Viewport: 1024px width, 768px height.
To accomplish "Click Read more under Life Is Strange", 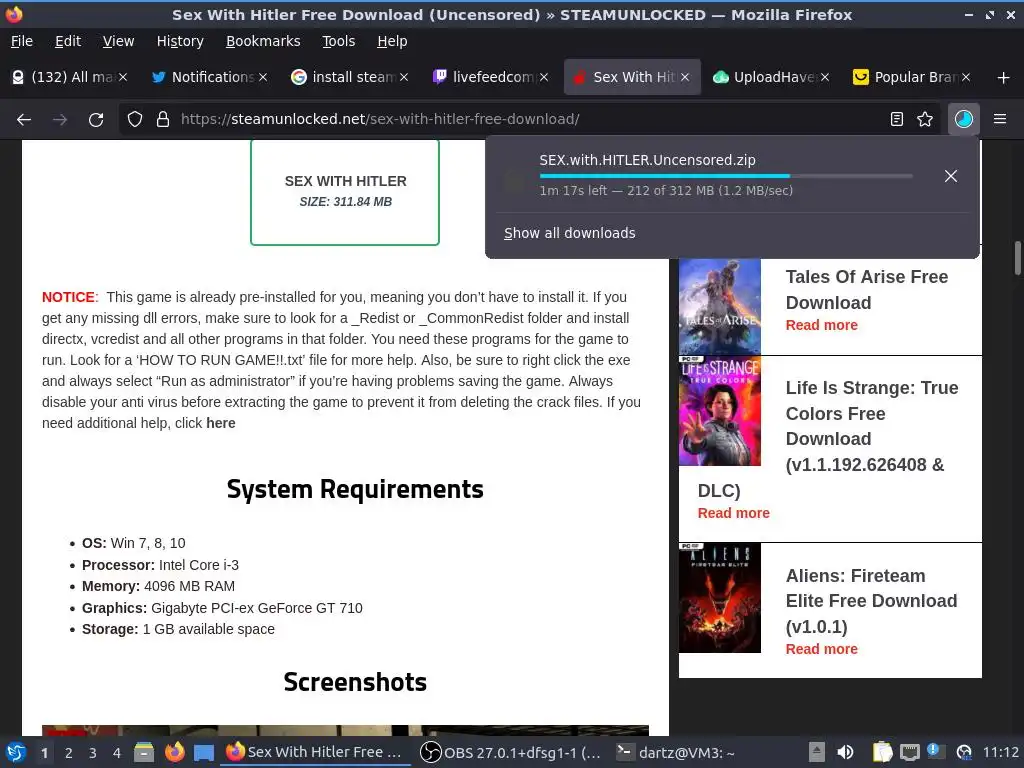I will click(733, 513).
